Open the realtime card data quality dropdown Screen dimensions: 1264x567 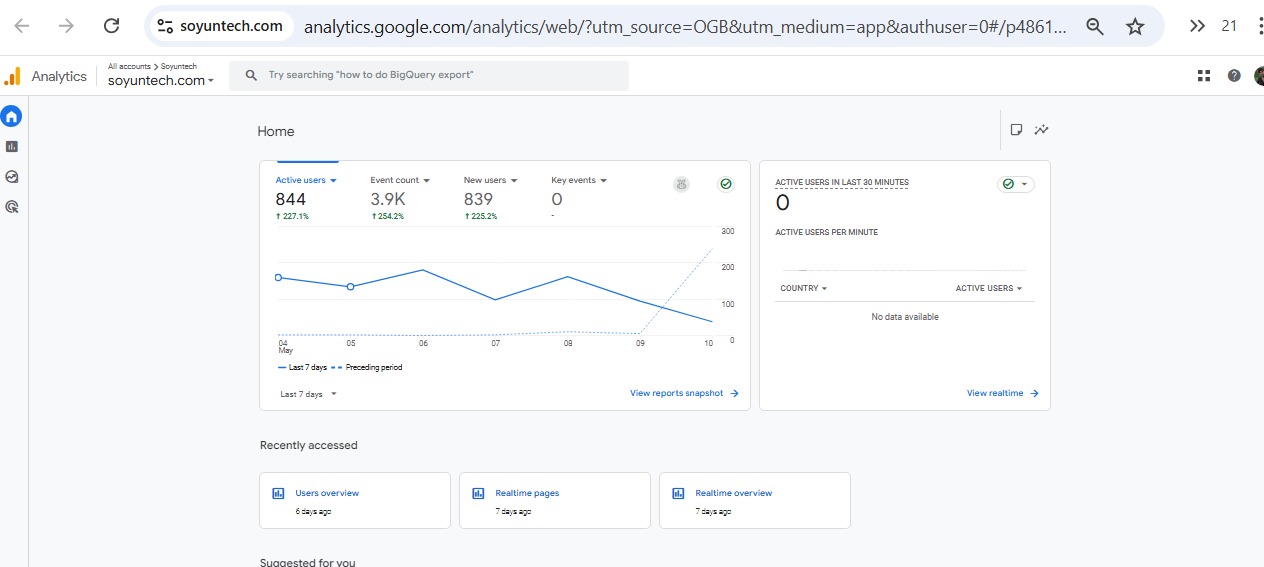(1016, 184)
